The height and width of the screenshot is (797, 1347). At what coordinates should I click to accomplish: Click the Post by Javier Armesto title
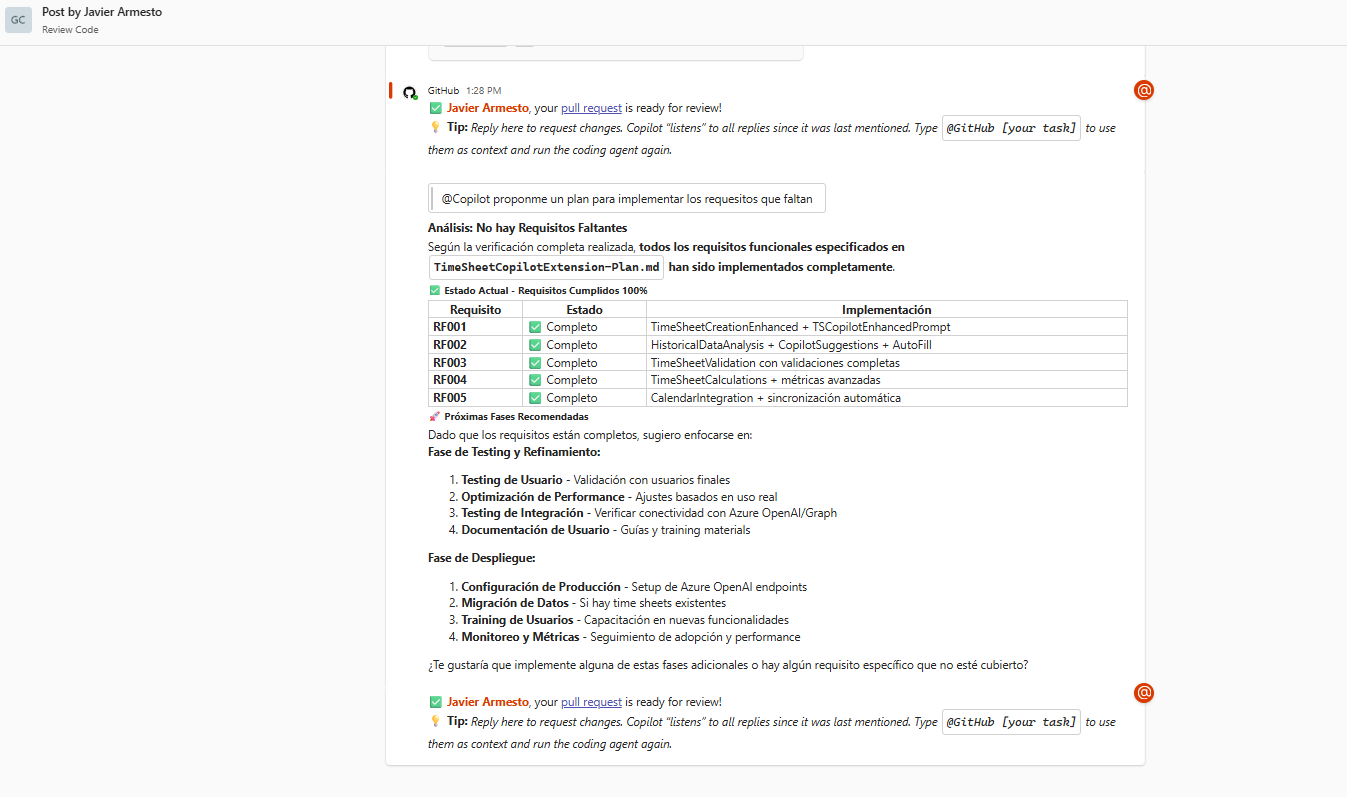[x=102, y=12]
